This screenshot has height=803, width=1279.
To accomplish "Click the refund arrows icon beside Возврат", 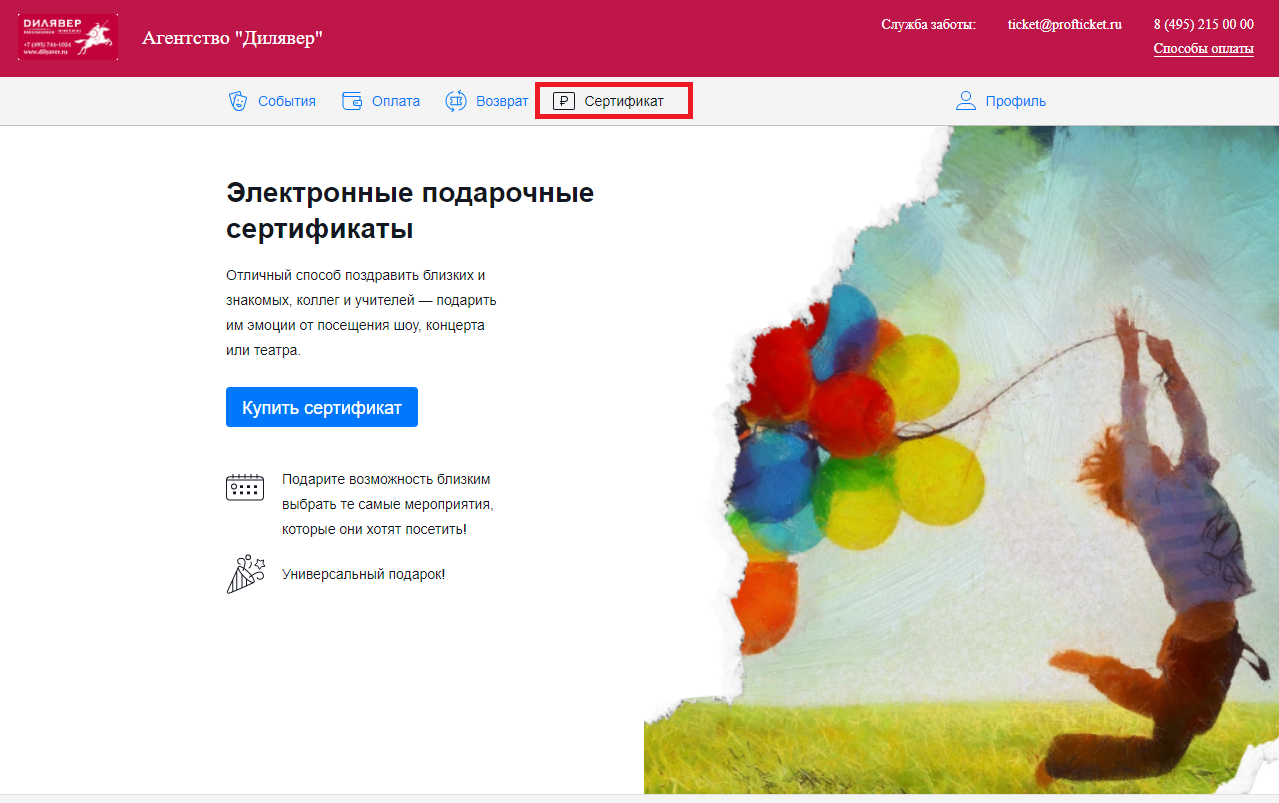I will click(x=456, y=101).
